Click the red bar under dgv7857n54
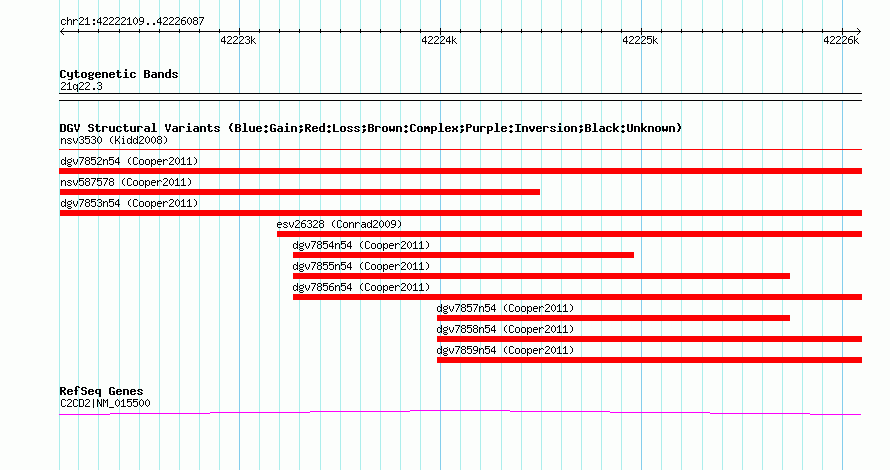 click(x=614, y=318)
